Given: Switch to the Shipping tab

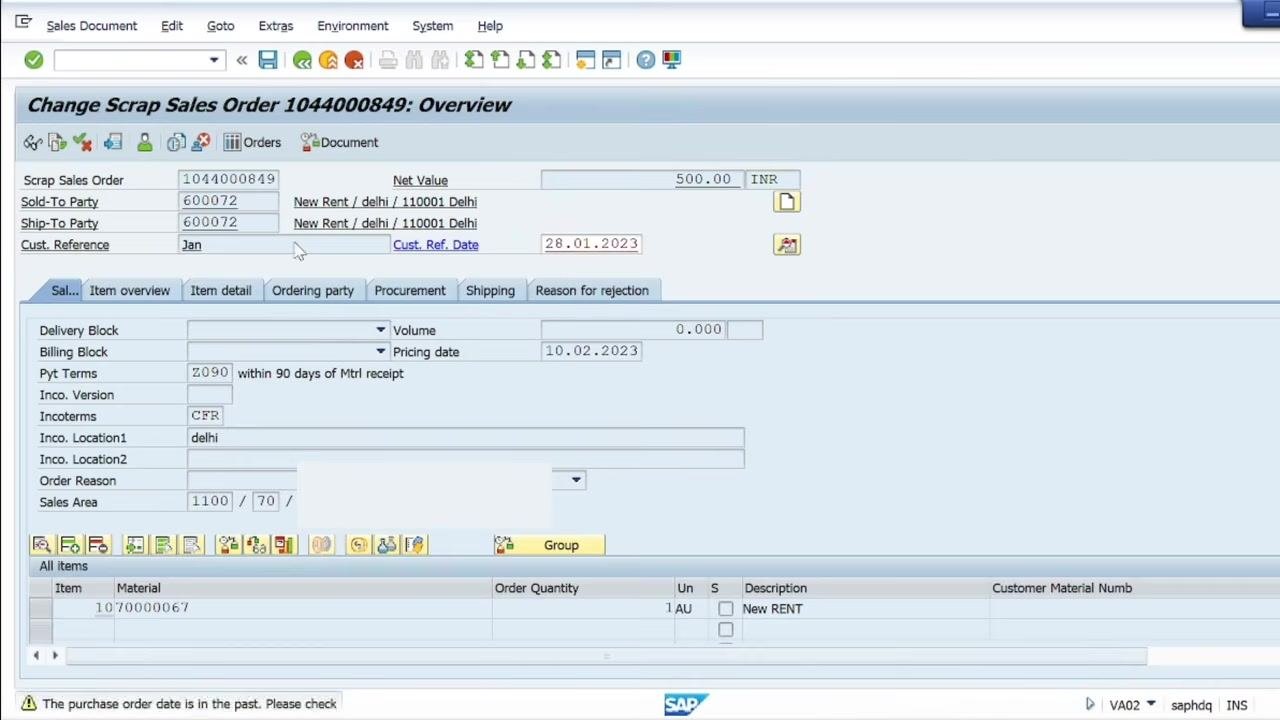Looking at the screenshot, I should 490,291.
